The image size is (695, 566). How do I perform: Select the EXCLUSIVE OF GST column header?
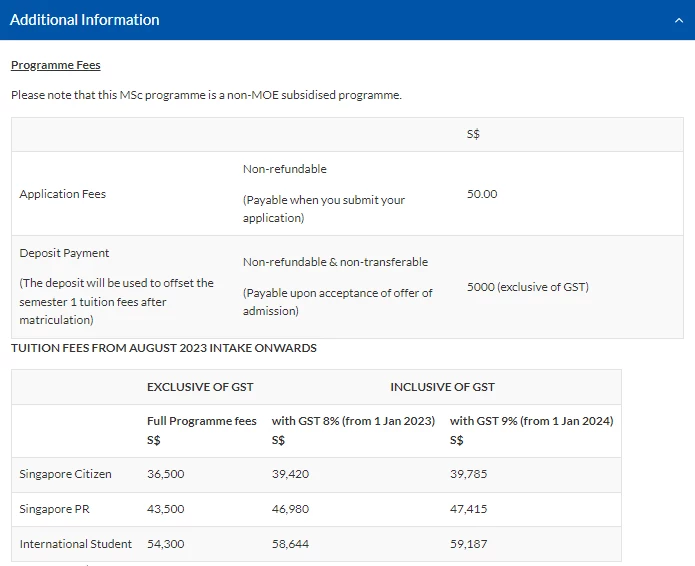point(200,387)
